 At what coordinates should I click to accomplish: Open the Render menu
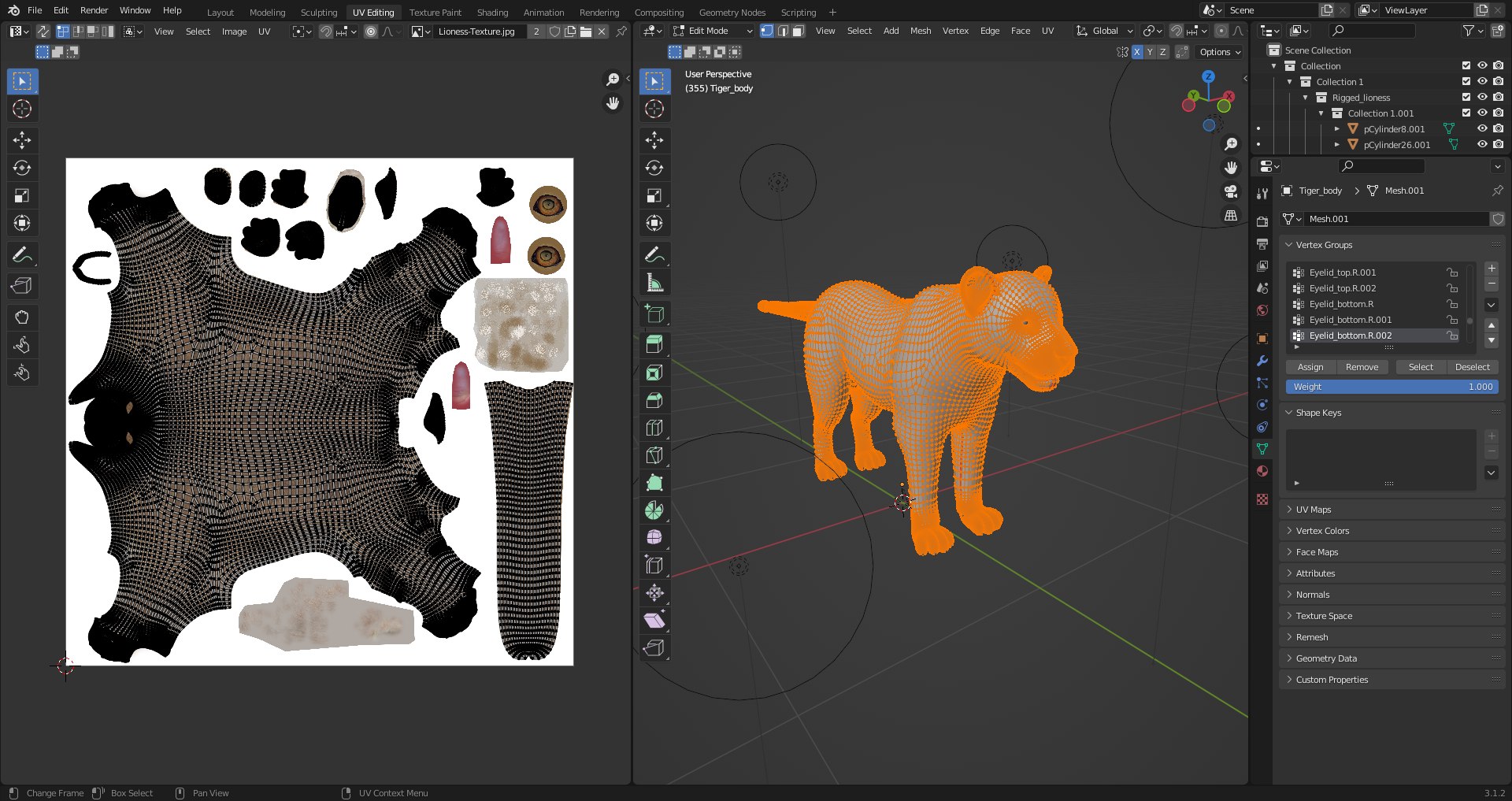click(x=94, y=10)
